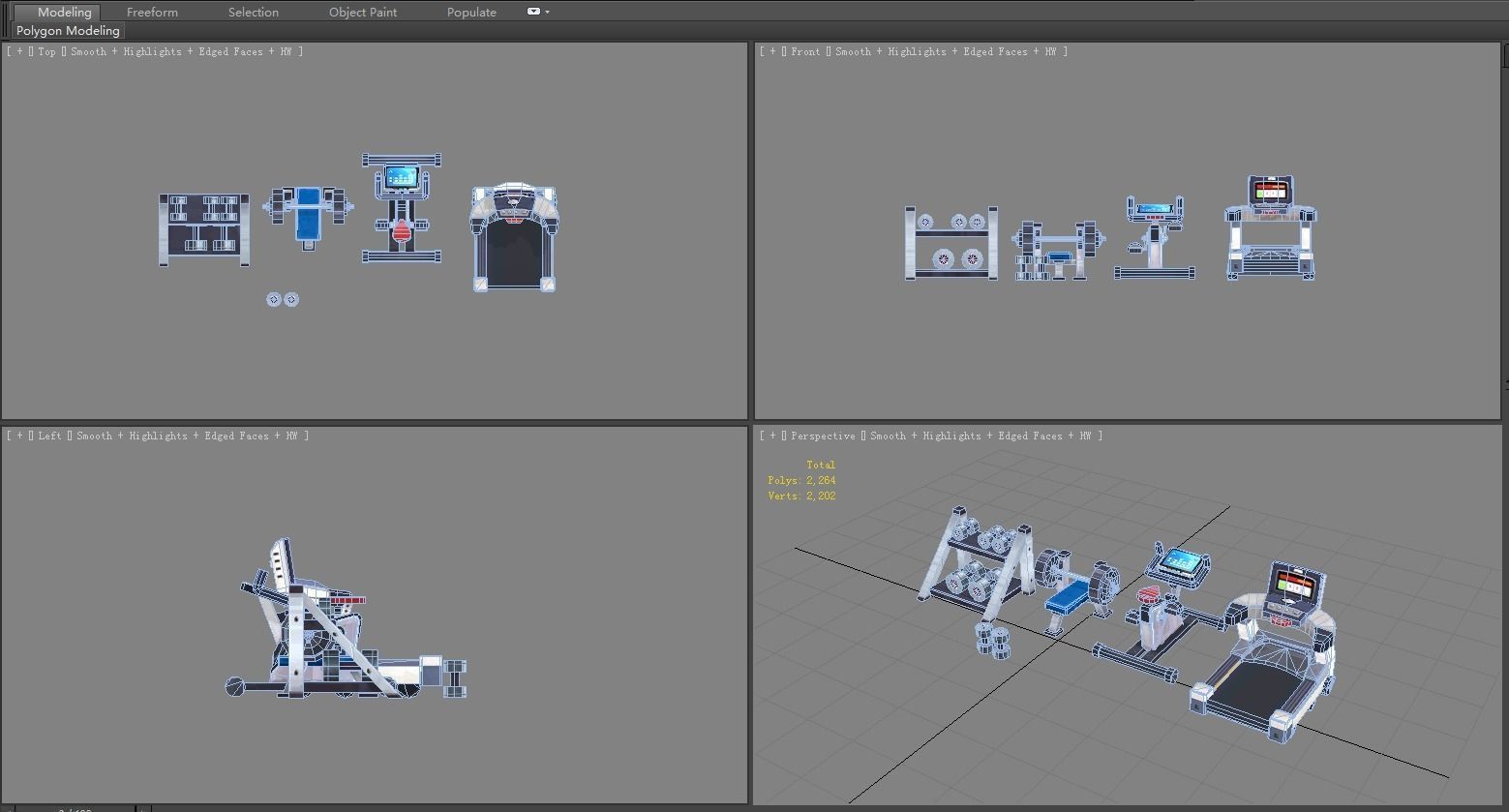Open the ribbon display options arrow
Viewport: 1509px width, 812px height.
click(548, 12)
